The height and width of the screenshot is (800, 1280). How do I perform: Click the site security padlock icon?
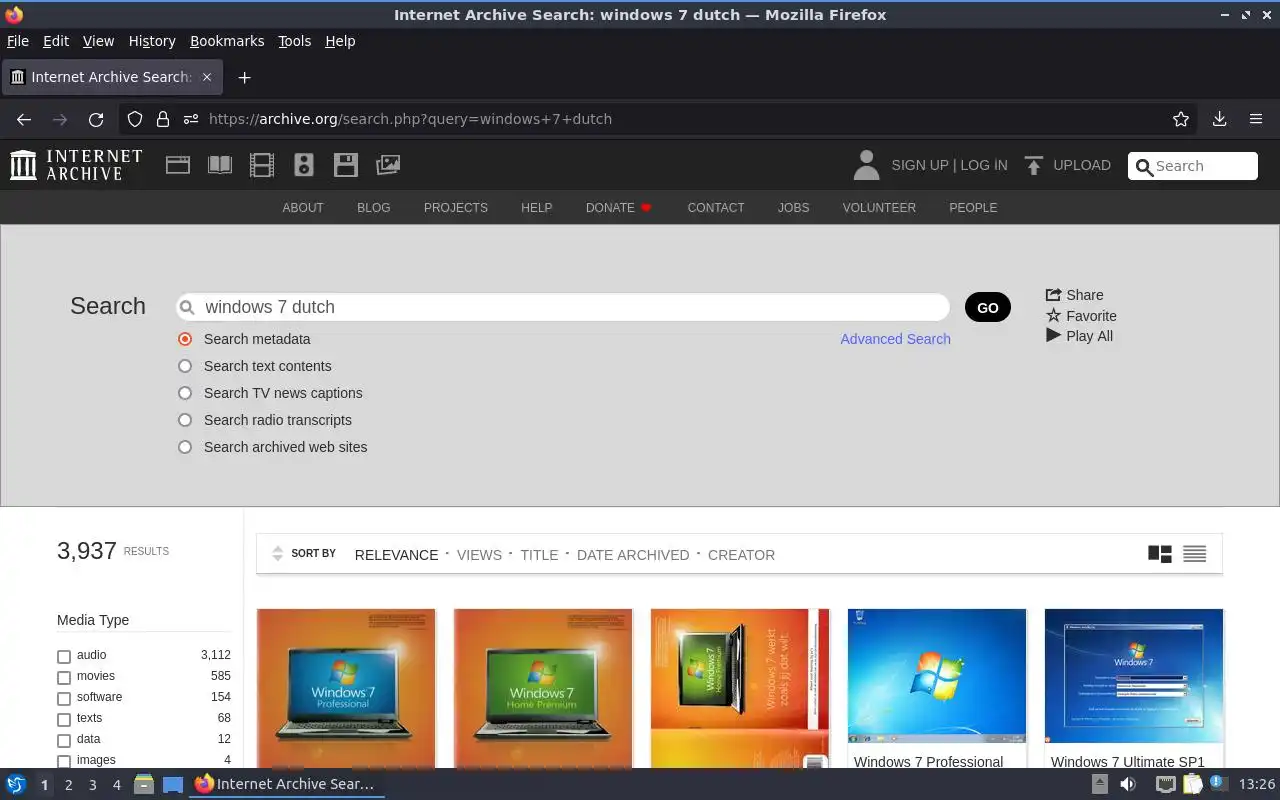click(163, 119)
